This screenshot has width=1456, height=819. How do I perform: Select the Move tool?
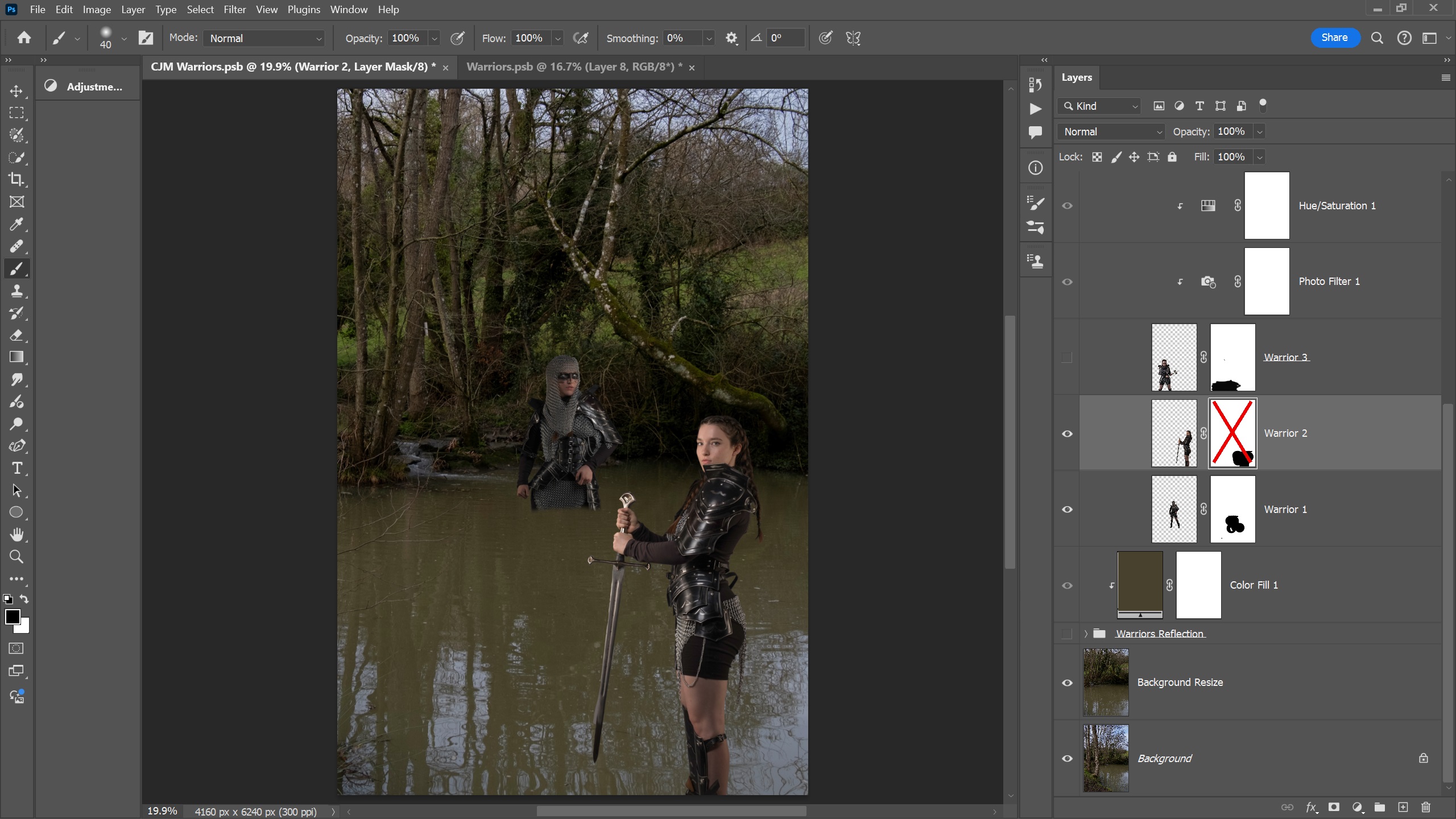pos(16,91)
